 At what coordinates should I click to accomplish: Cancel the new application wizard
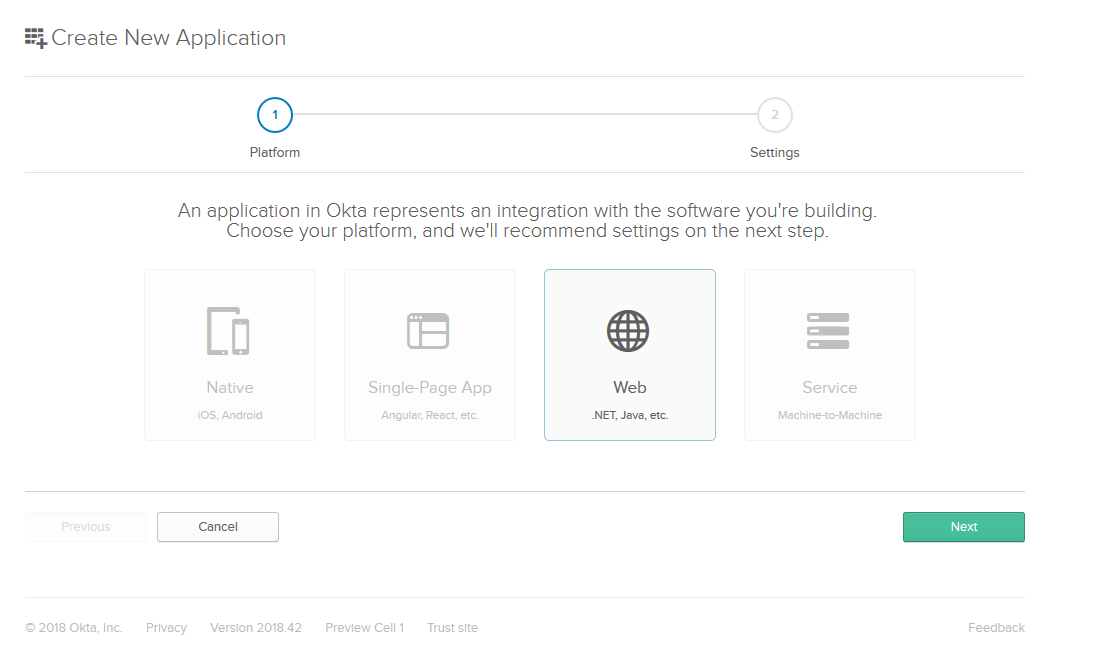pyautogui.click(x=218, y=527)
